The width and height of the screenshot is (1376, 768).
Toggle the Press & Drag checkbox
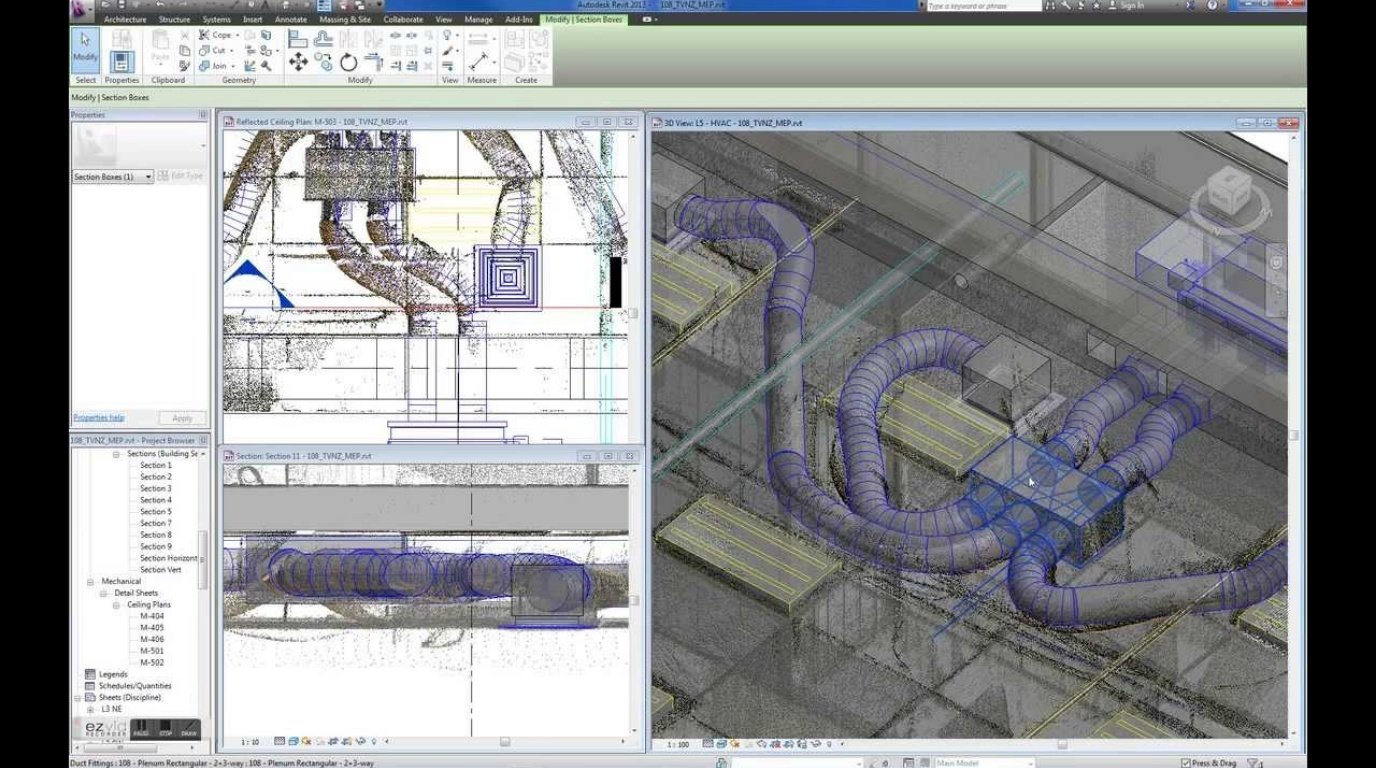(x=1187, y=763)
